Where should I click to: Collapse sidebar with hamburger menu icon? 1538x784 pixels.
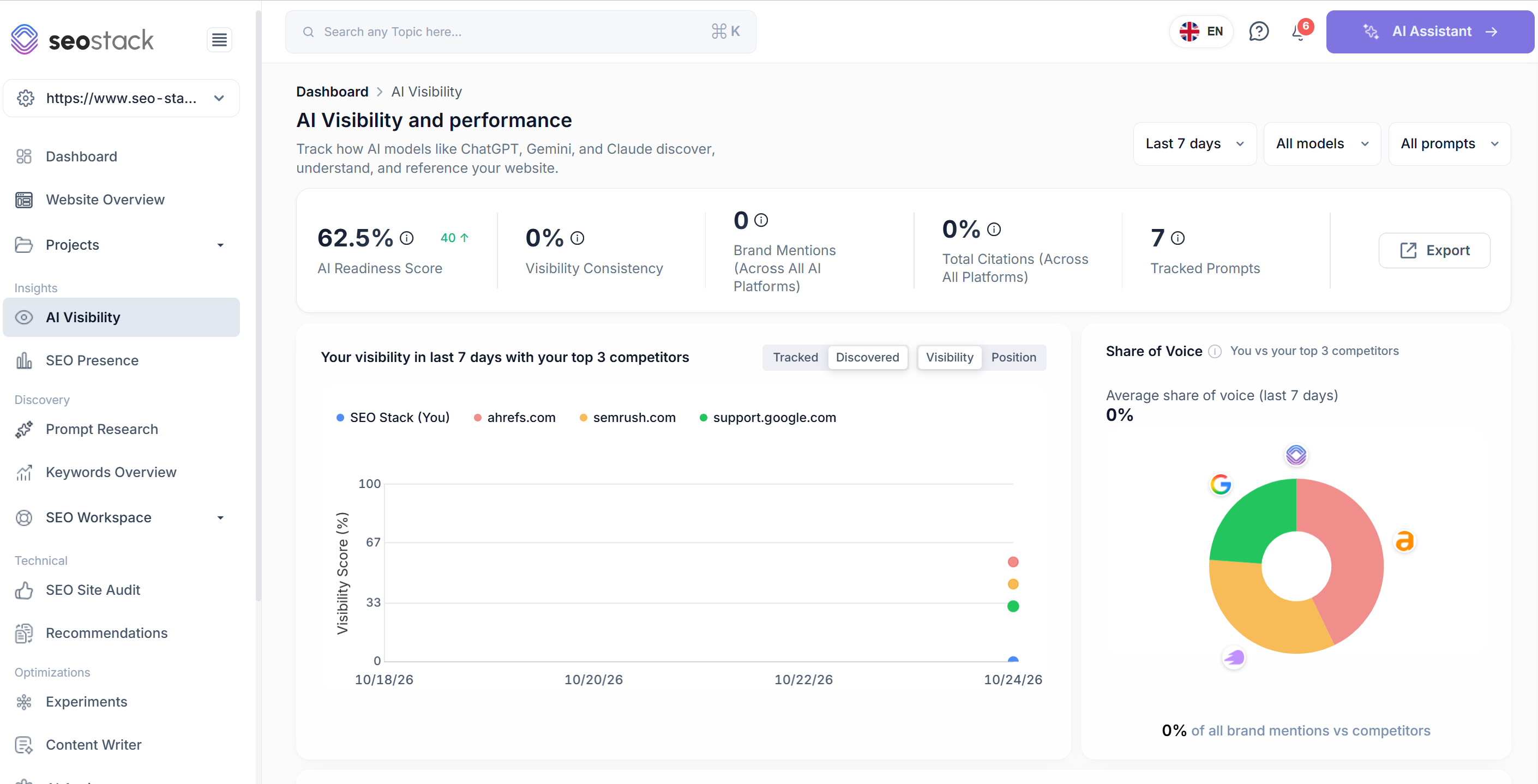219,40
